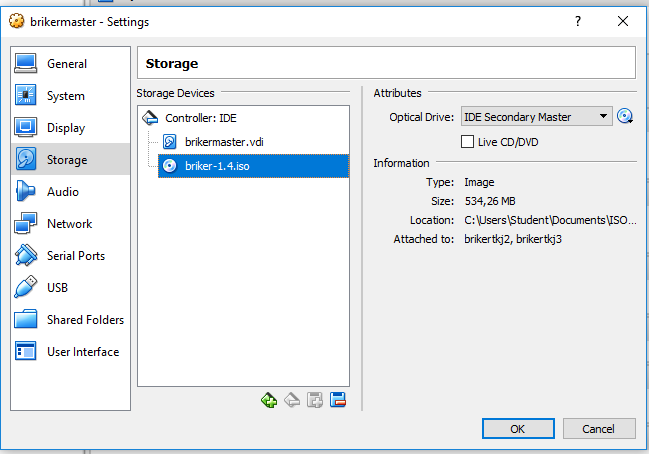The image size is (649, 454).
Task: Open the Display settings category
Action: pyautogui.click(x=65, y=128)
